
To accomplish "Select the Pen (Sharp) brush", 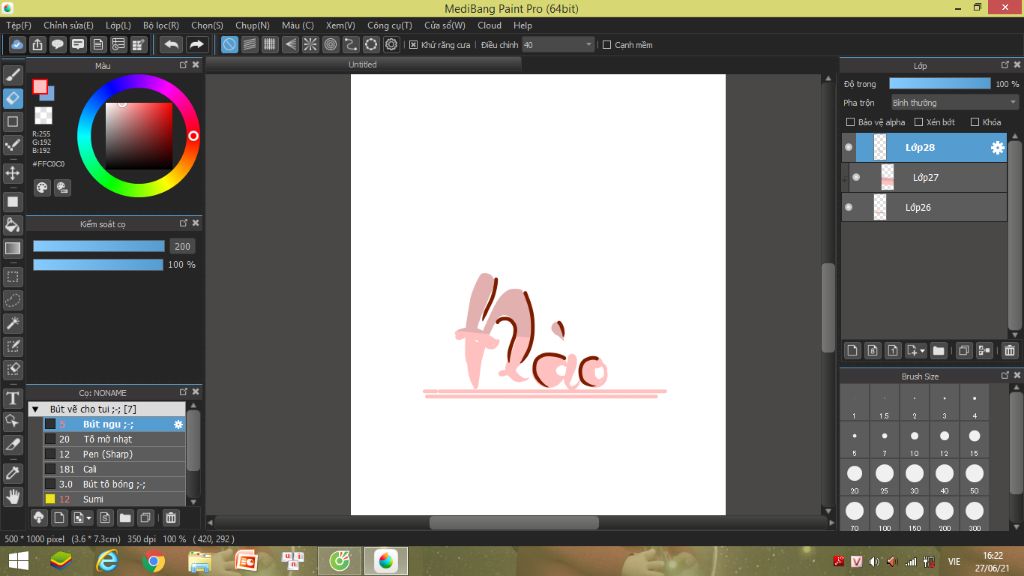I will coord(114,455).
